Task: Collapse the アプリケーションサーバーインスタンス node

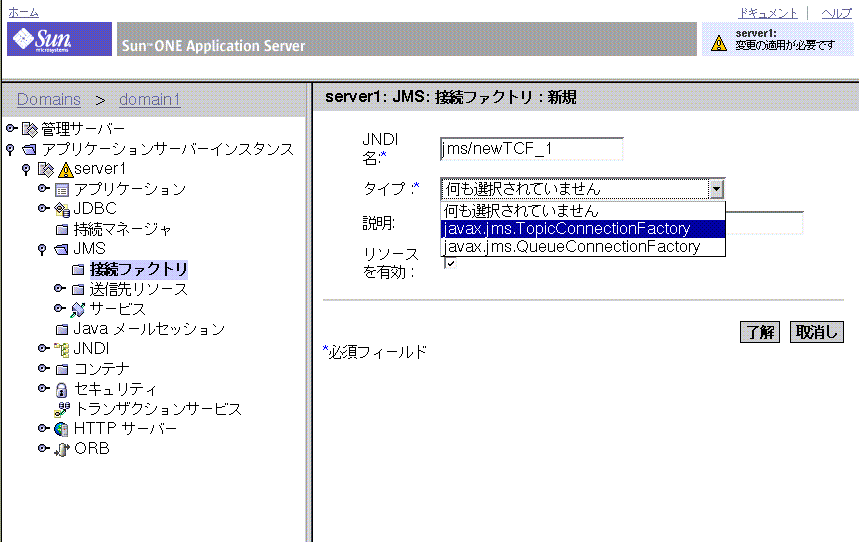Action: tap(10, 150)
